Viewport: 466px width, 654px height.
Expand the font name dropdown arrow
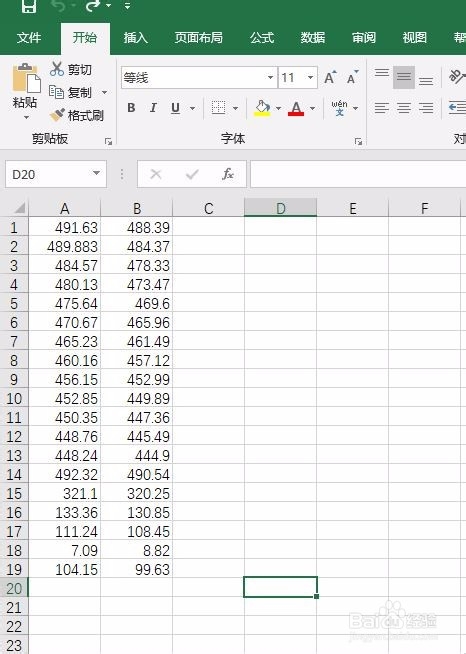coord(270,78)
